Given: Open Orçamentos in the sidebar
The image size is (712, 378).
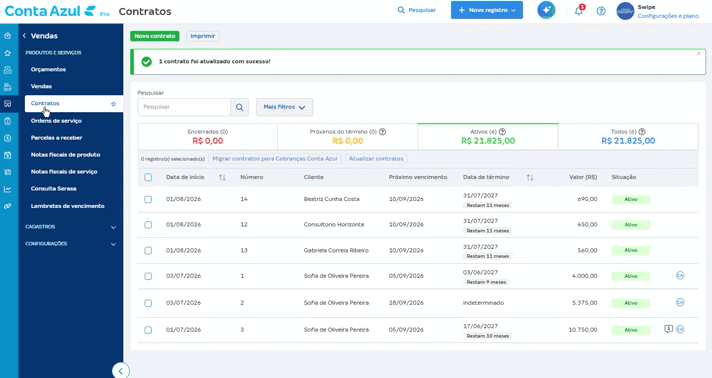Looking at the screenshot, I should tap(48, 70).
